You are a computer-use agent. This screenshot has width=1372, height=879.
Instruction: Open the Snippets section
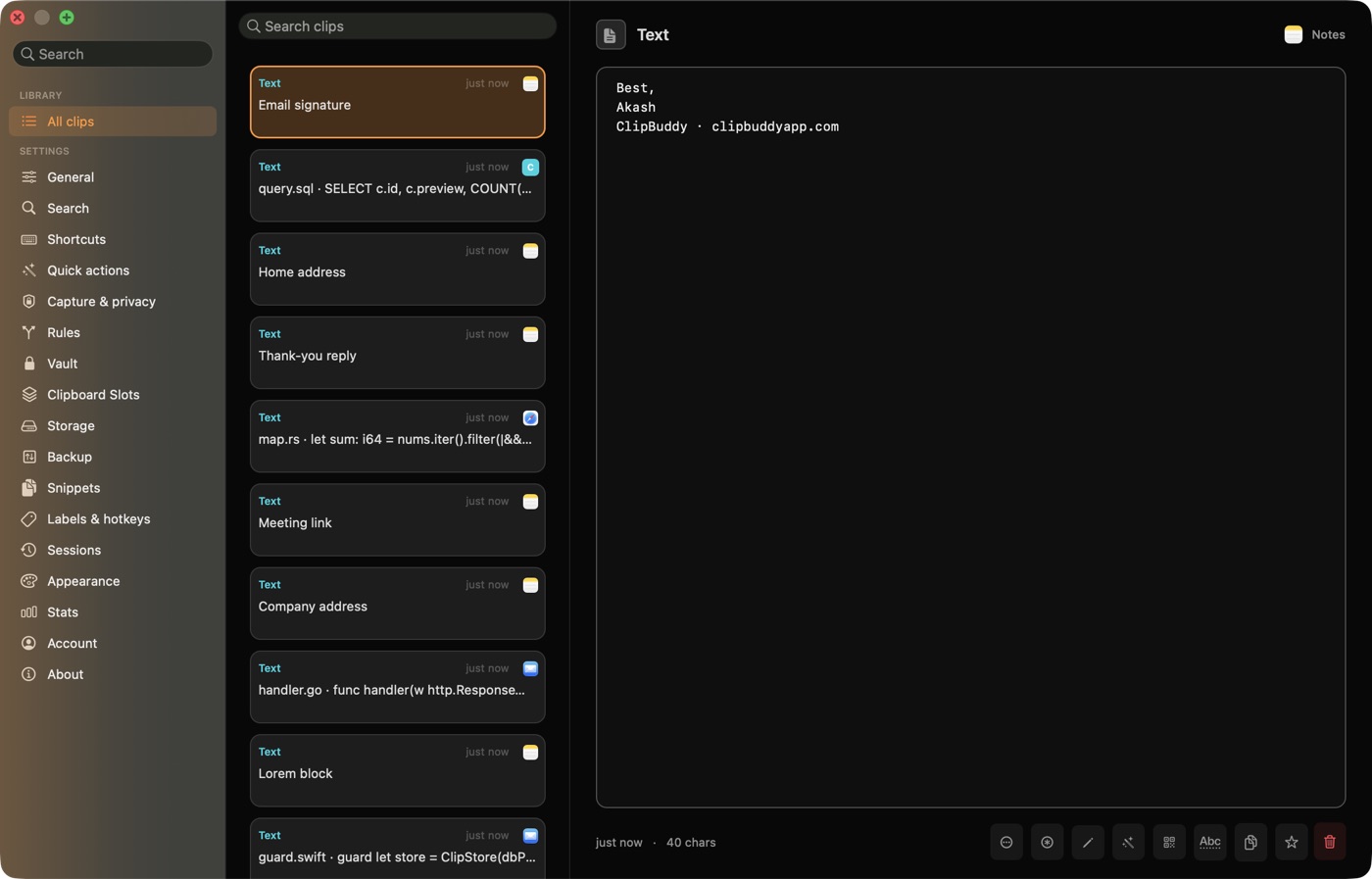113,488
